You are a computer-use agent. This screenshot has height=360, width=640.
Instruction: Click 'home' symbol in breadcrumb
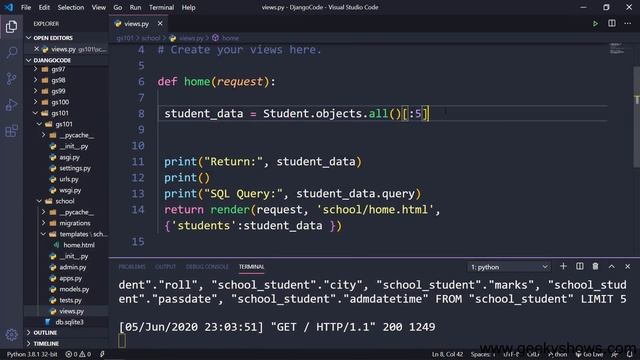230,38
